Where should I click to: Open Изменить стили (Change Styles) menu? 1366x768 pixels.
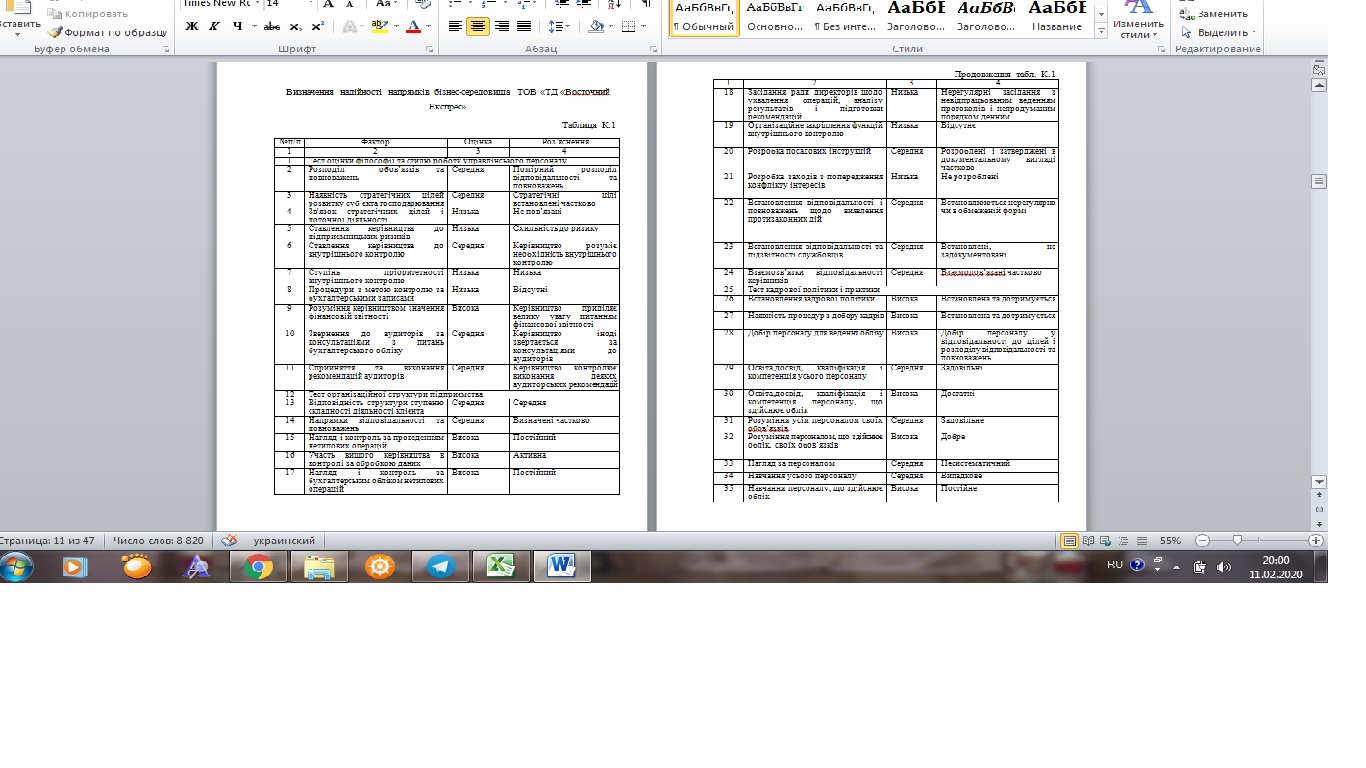point(1138,20)
